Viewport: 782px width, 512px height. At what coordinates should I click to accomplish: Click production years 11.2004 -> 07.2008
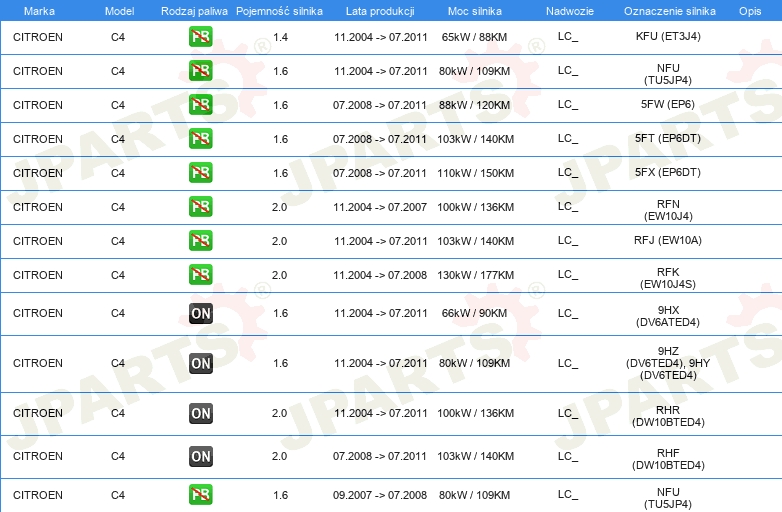tap(380, 275)
